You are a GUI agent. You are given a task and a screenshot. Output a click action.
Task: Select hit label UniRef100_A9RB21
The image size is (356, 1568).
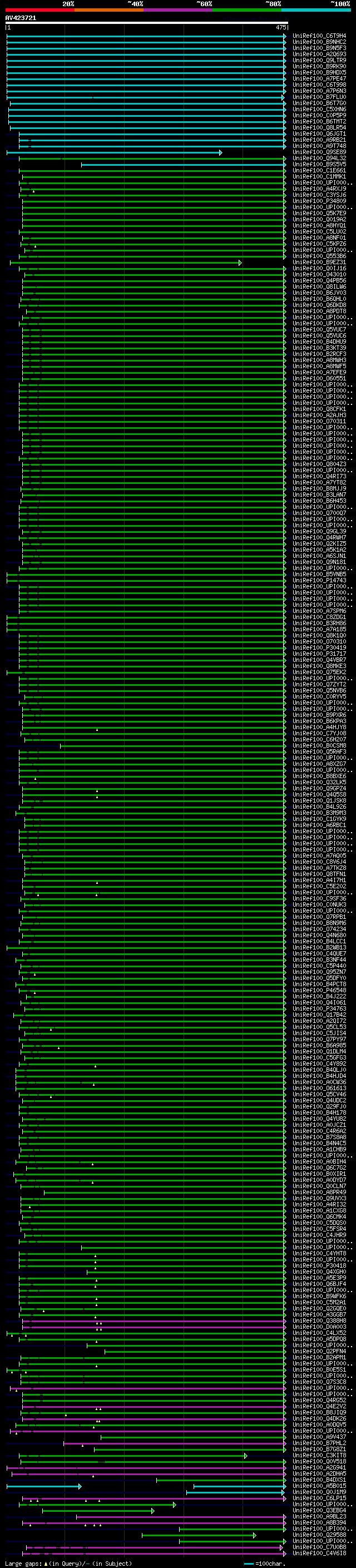[x=319, y=140]
